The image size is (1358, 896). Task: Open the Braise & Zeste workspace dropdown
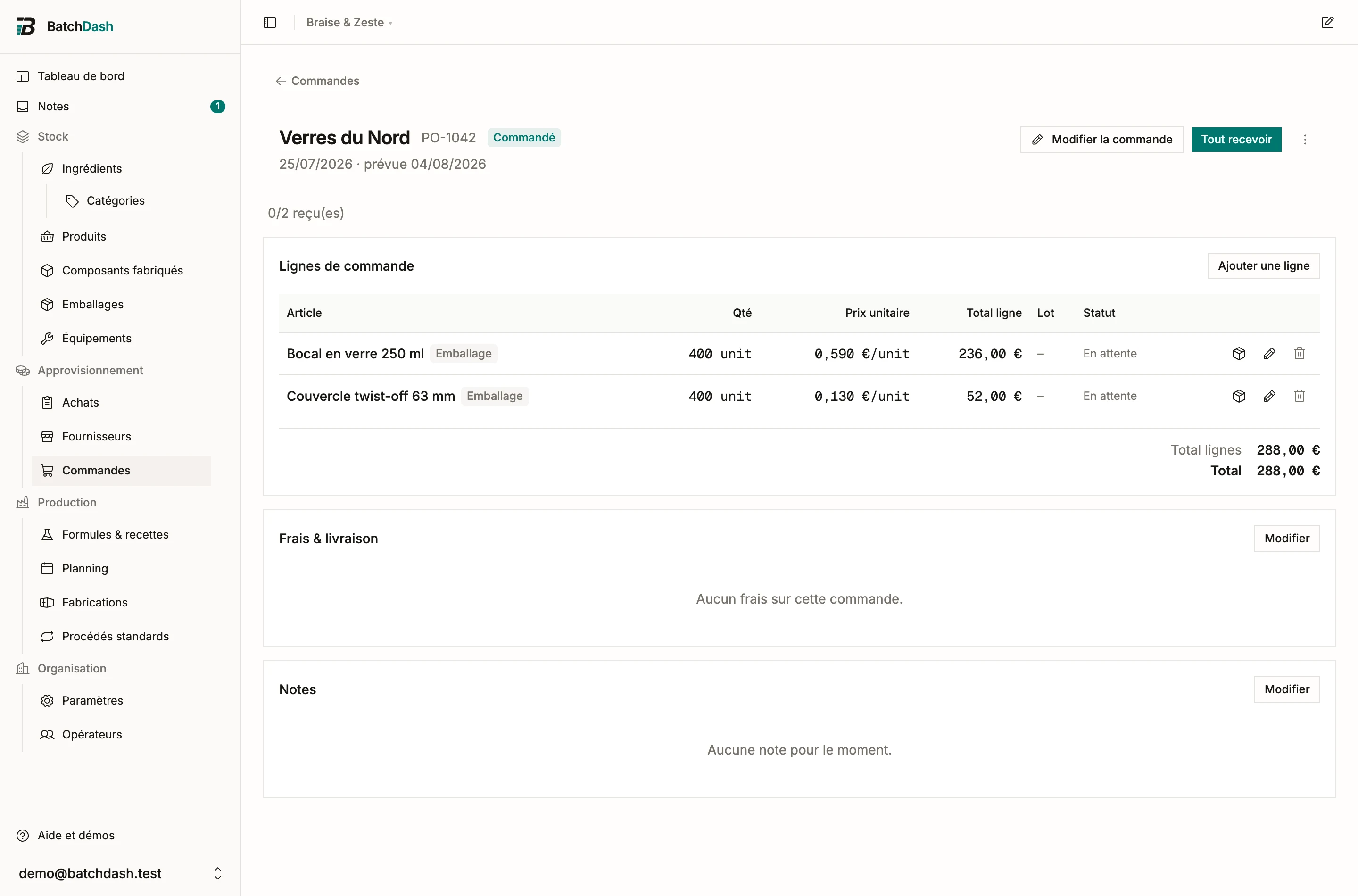[x=349, y=22]
